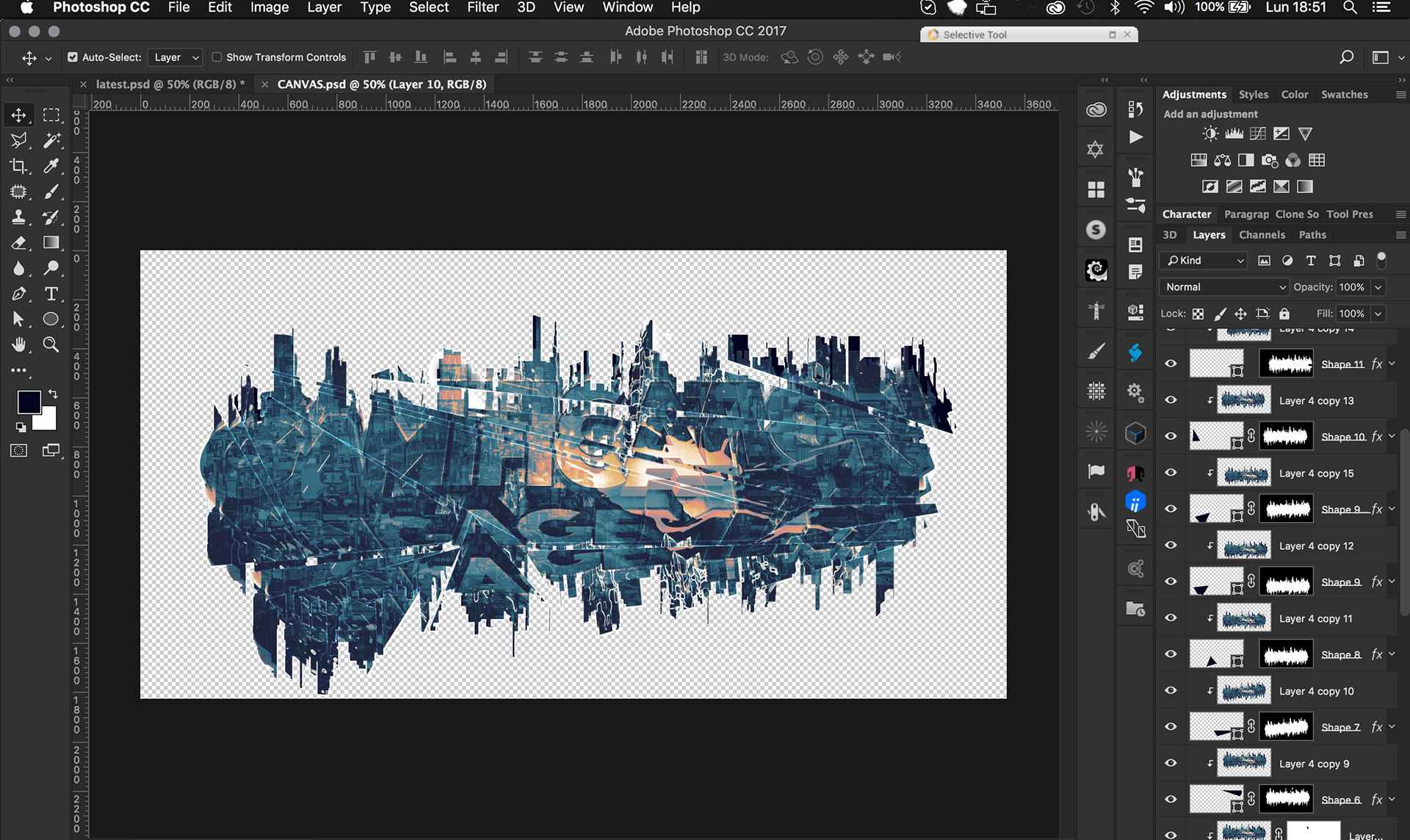
Task: Select the Pen tool
Action: click(18, 294)
